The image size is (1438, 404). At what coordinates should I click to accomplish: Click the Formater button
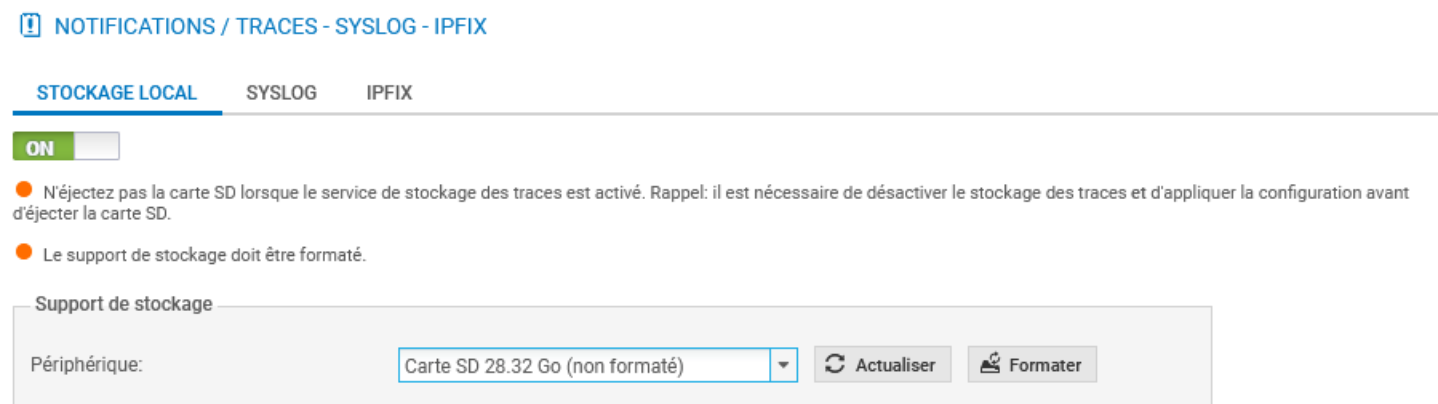[1032, 365]
